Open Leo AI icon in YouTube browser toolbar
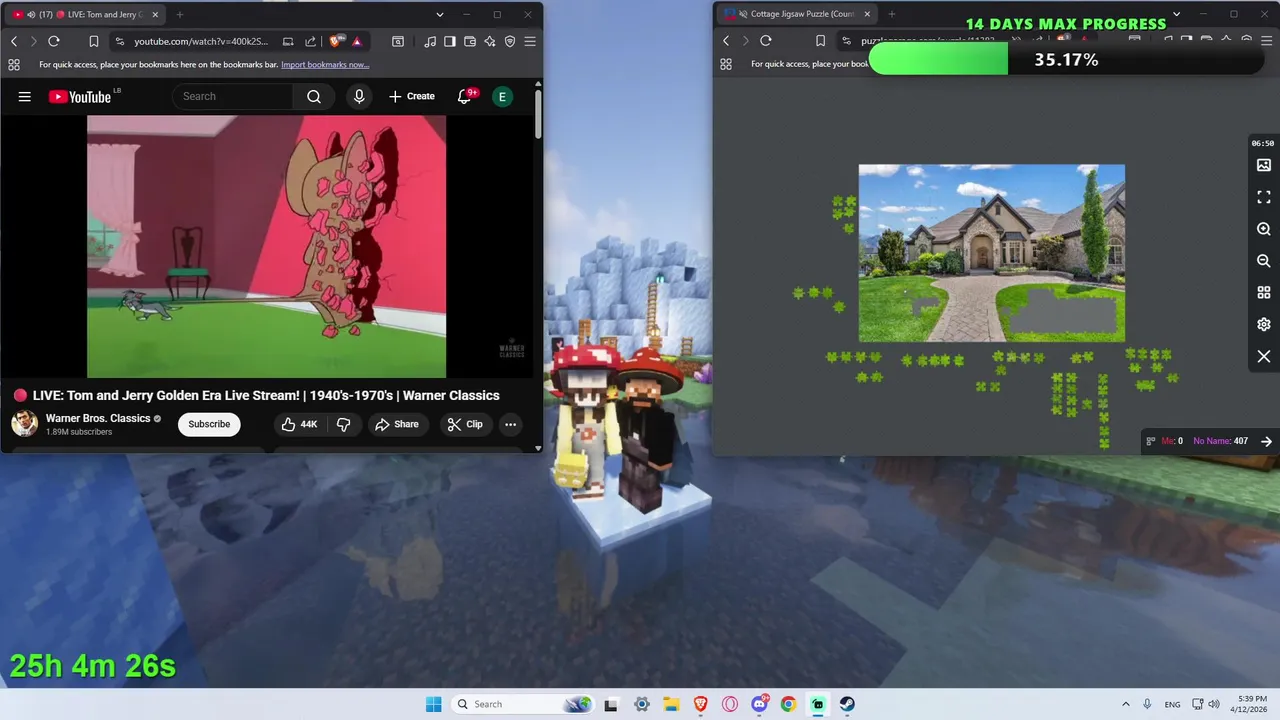Viewport: 1280px width, 720px height. click(x=490, y=41)
